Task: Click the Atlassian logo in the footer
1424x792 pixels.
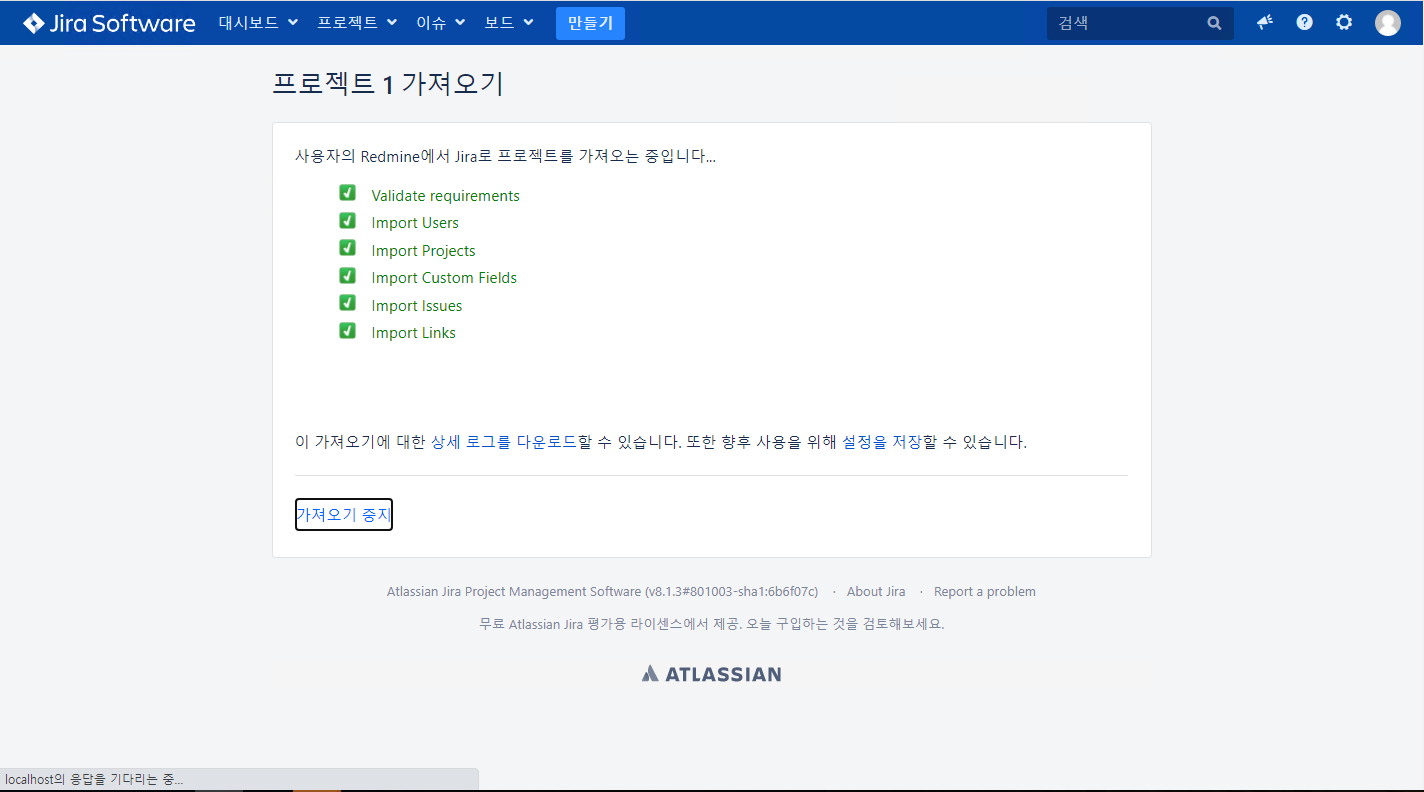Action: click(x=711, y=674)
